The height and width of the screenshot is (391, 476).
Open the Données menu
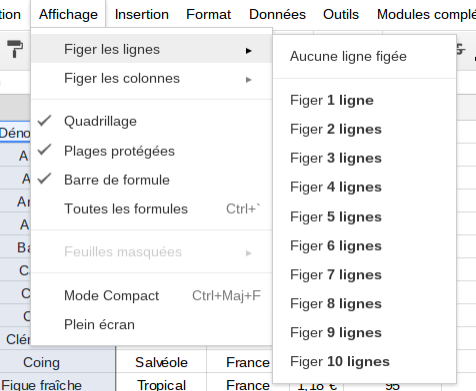click(277, 14)
